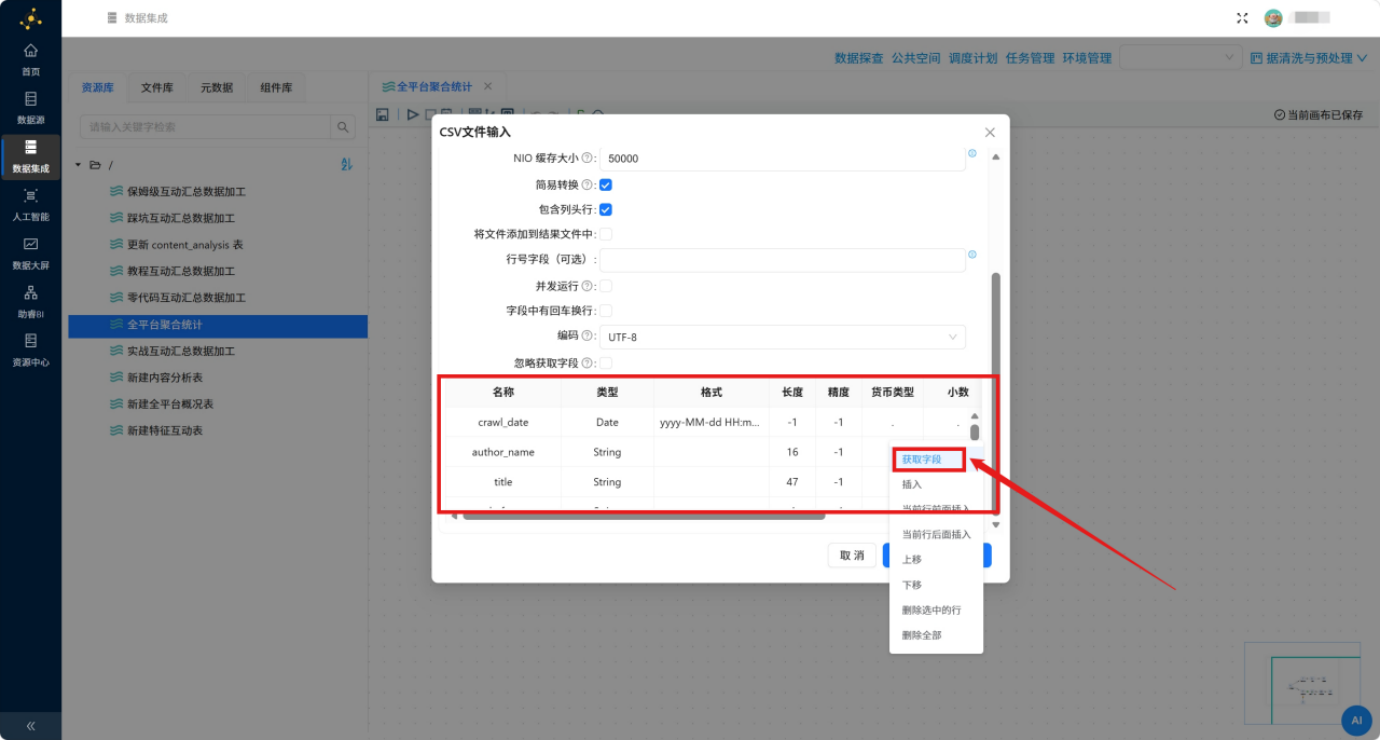
Task: Open 助睿BI in the left sidebar
Action: [31, 301]
